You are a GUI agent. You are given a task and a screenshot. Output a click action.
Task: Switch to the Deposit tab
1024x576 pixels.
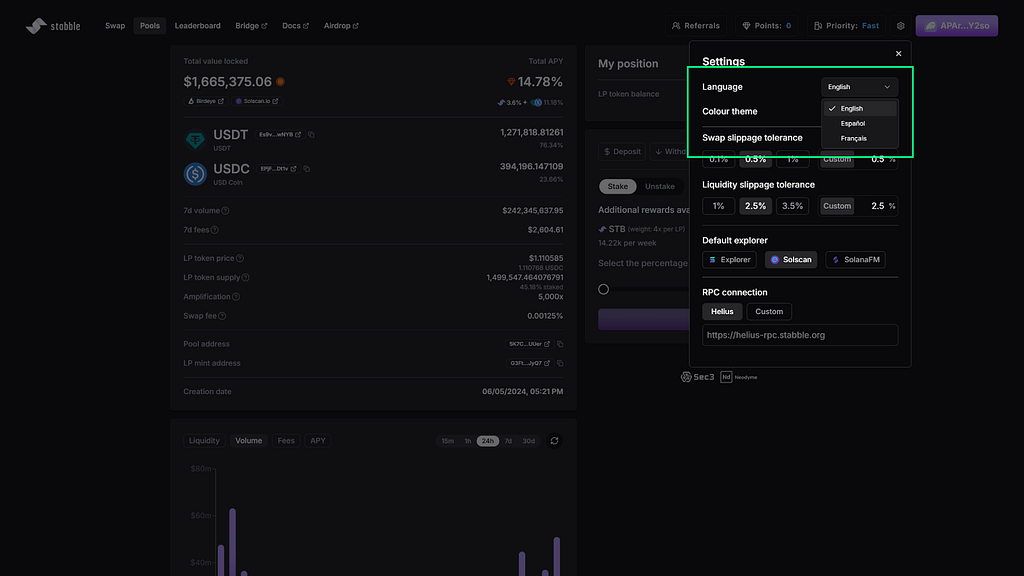click(622, 152)
